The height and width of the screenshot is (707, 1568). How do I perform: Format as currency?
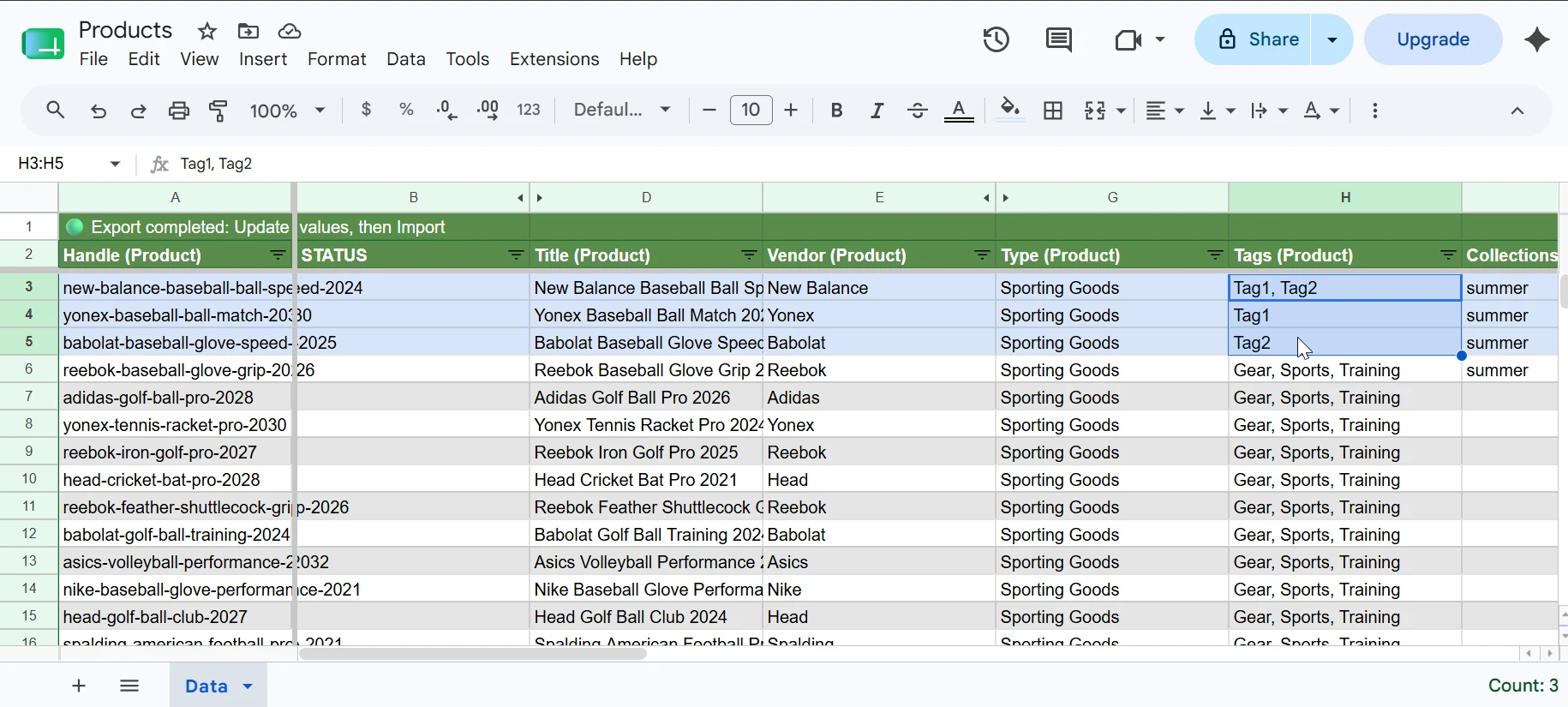click(367, 110)
